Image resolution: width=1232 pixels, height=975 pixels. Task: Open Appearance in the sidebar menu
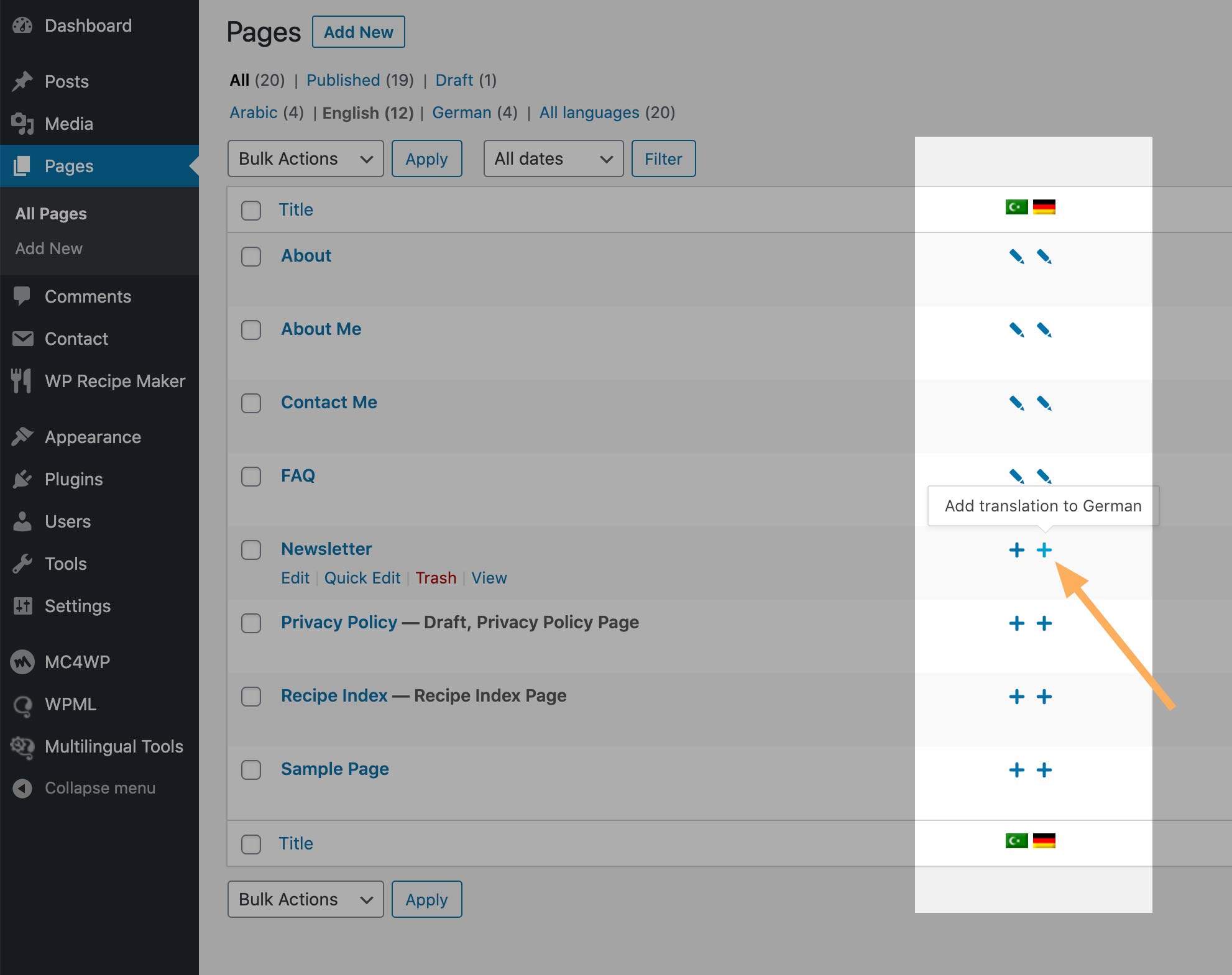click(92, 437)
